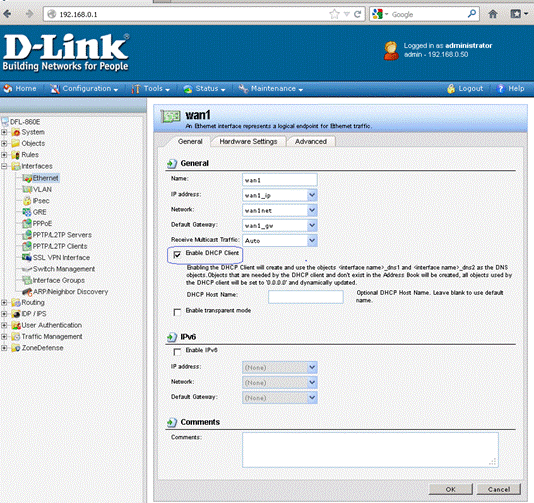Open the Tools menu

(151, 89)
